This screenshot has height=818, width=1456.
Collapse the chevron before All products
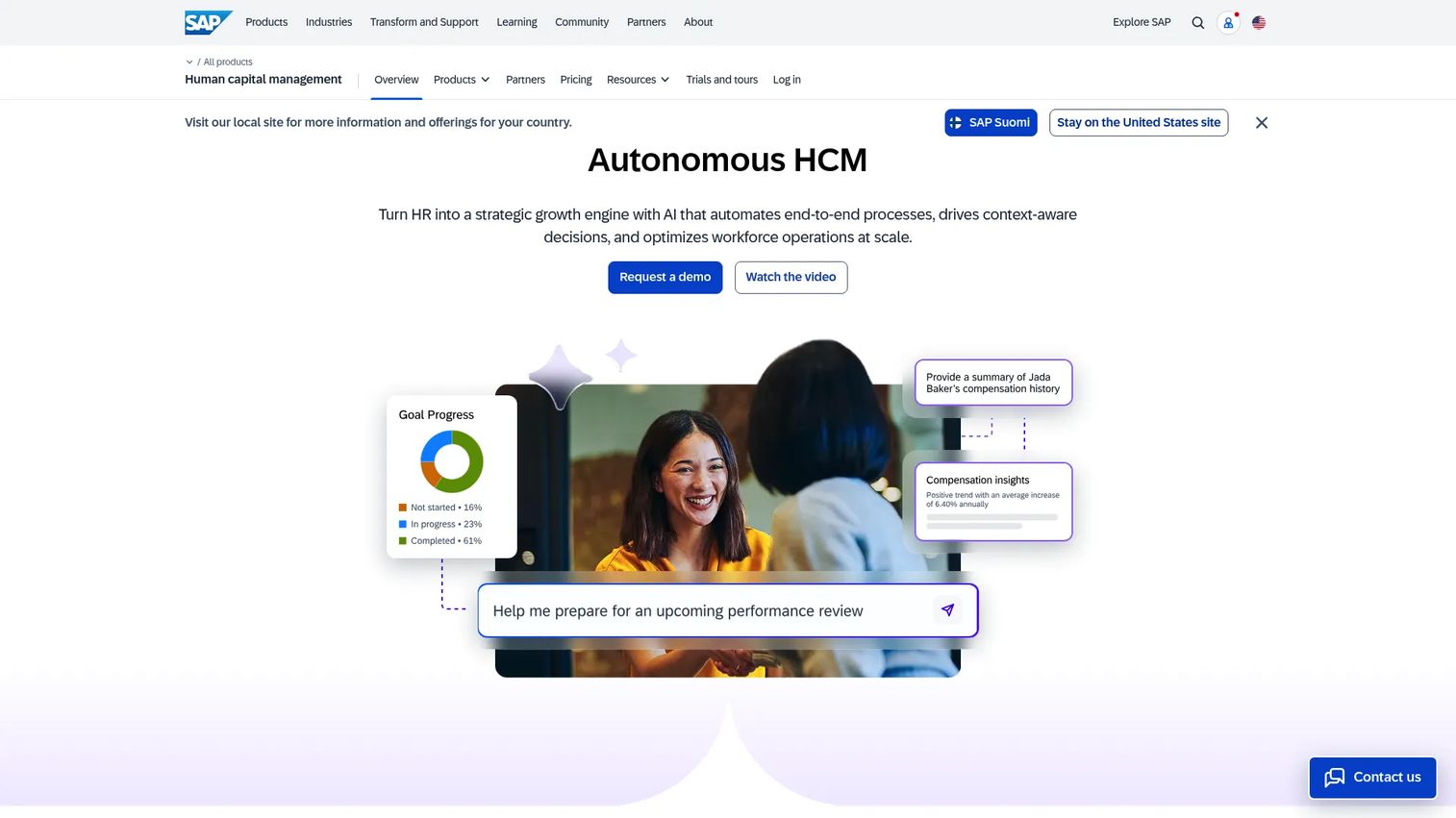pyautogui.click(x=189, y=62)
